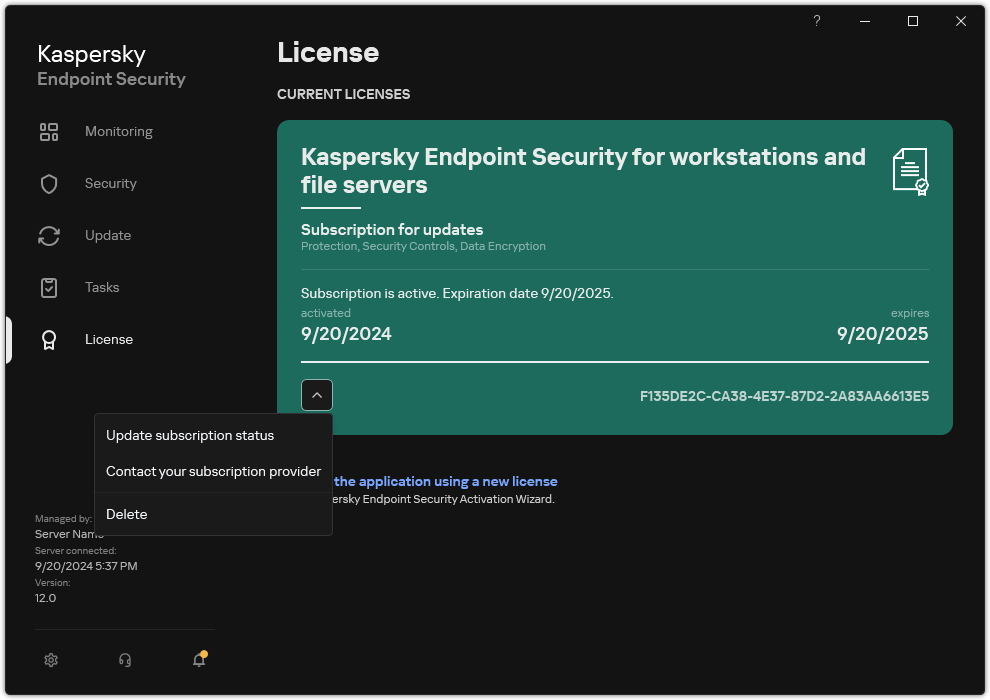The width and height of the screenshot is (990, 700).
Task: Select Contact your subscription provider
Action: pos(213,472)
